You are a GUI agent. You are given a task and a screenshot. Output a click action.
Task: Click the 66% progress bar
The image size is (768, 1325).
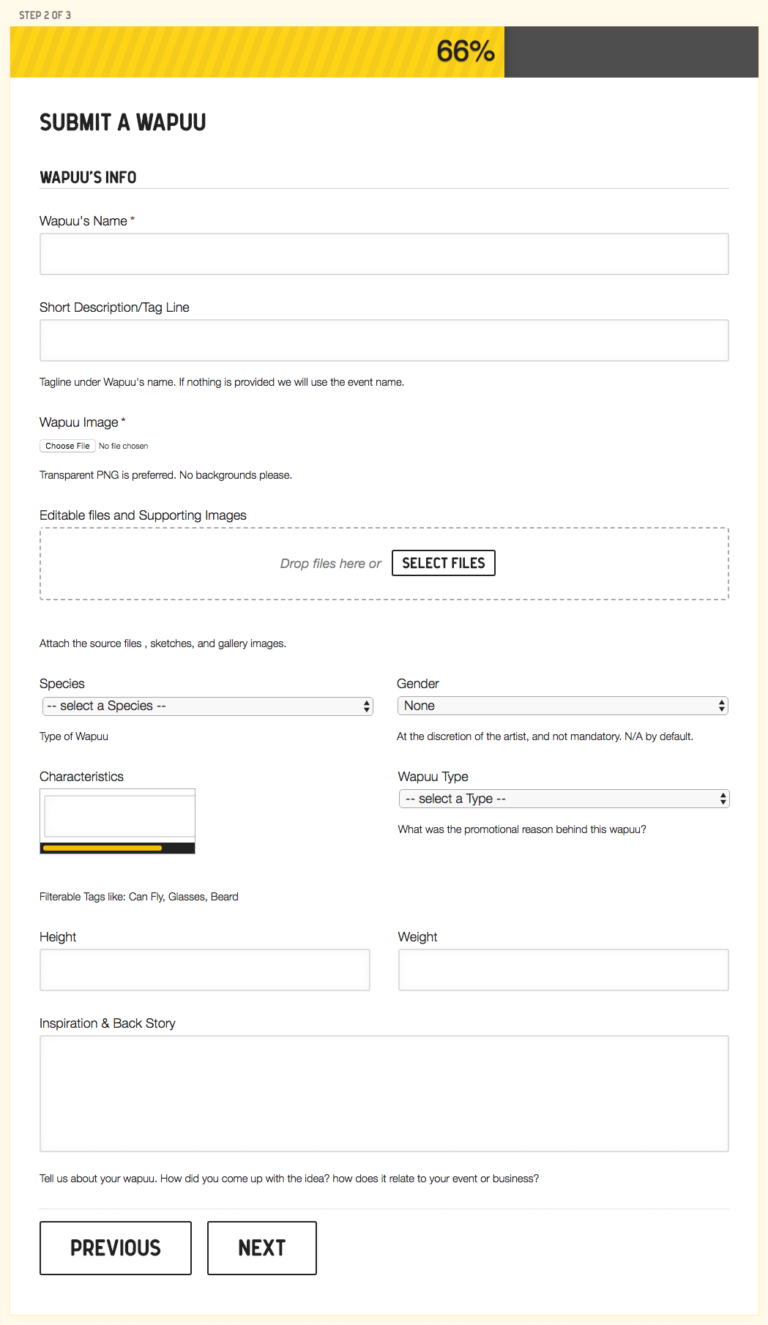[x=257, y=52]
